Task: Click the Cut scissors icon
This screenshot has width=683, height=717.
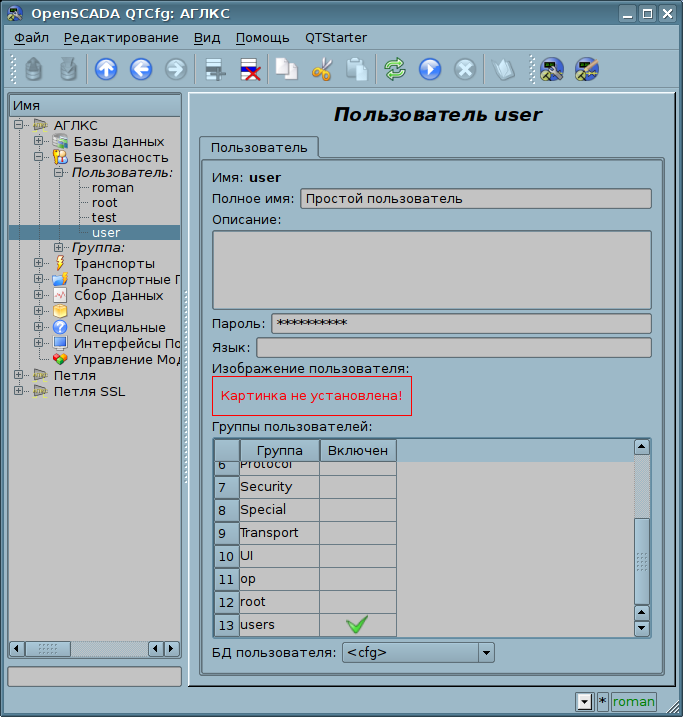Action: click(322, 70)
